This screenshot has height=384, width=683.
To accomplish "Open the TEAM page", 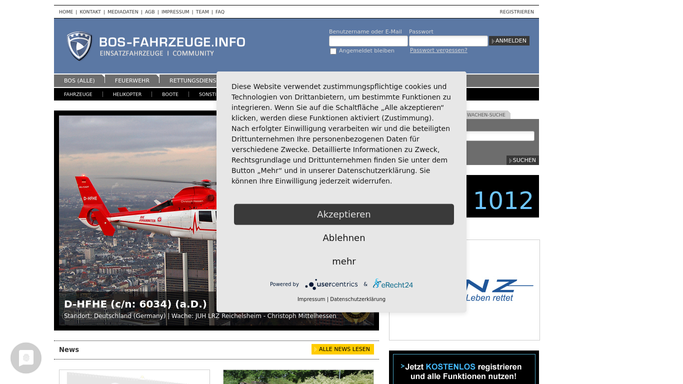I will [x=202, y=12].
